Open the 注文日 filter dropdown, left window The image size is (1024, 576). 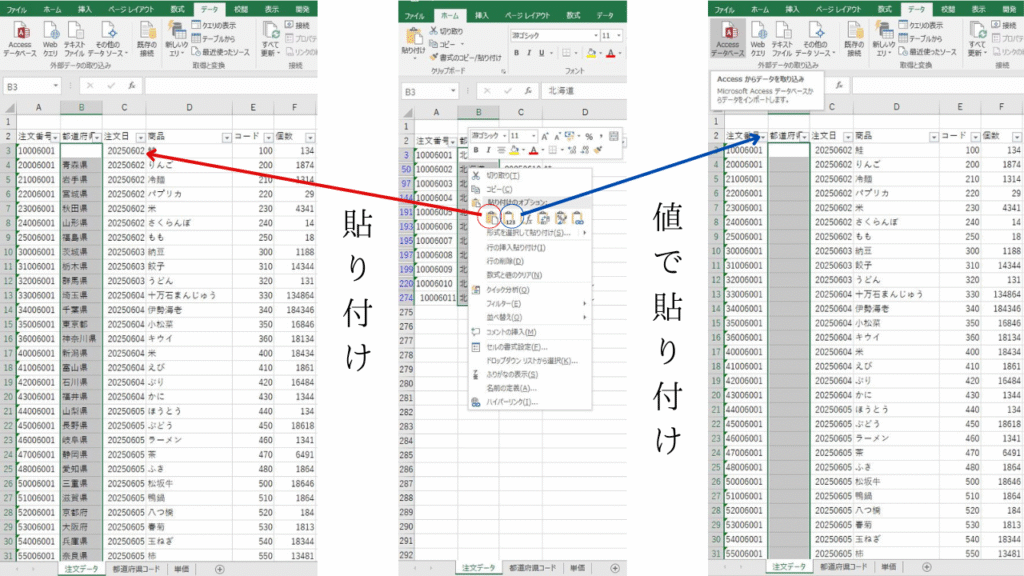140,137
